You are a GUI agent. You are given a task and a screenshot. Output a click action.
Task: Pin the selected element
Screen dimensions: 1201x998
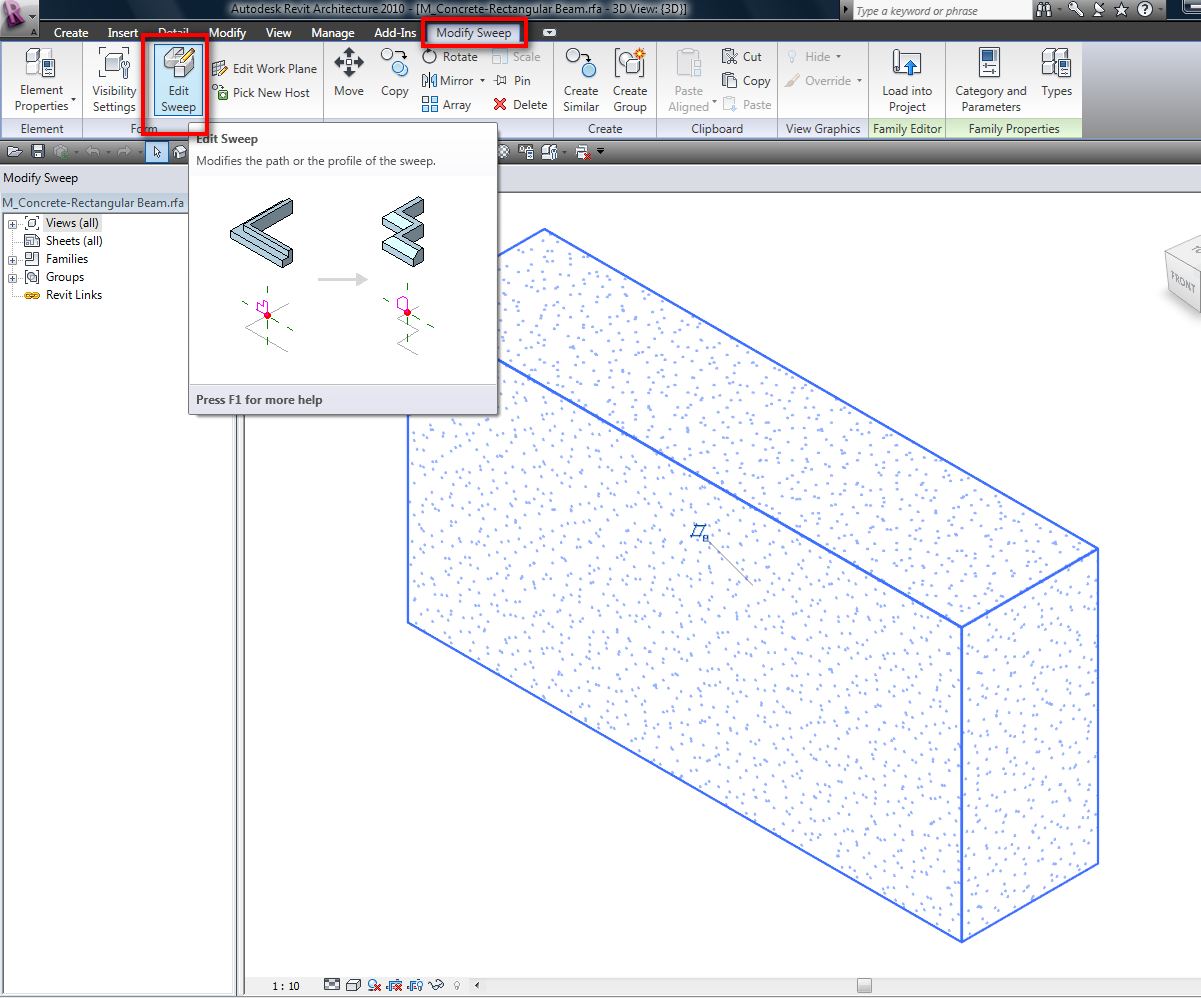pyautogui.click(x=512, y=81)
